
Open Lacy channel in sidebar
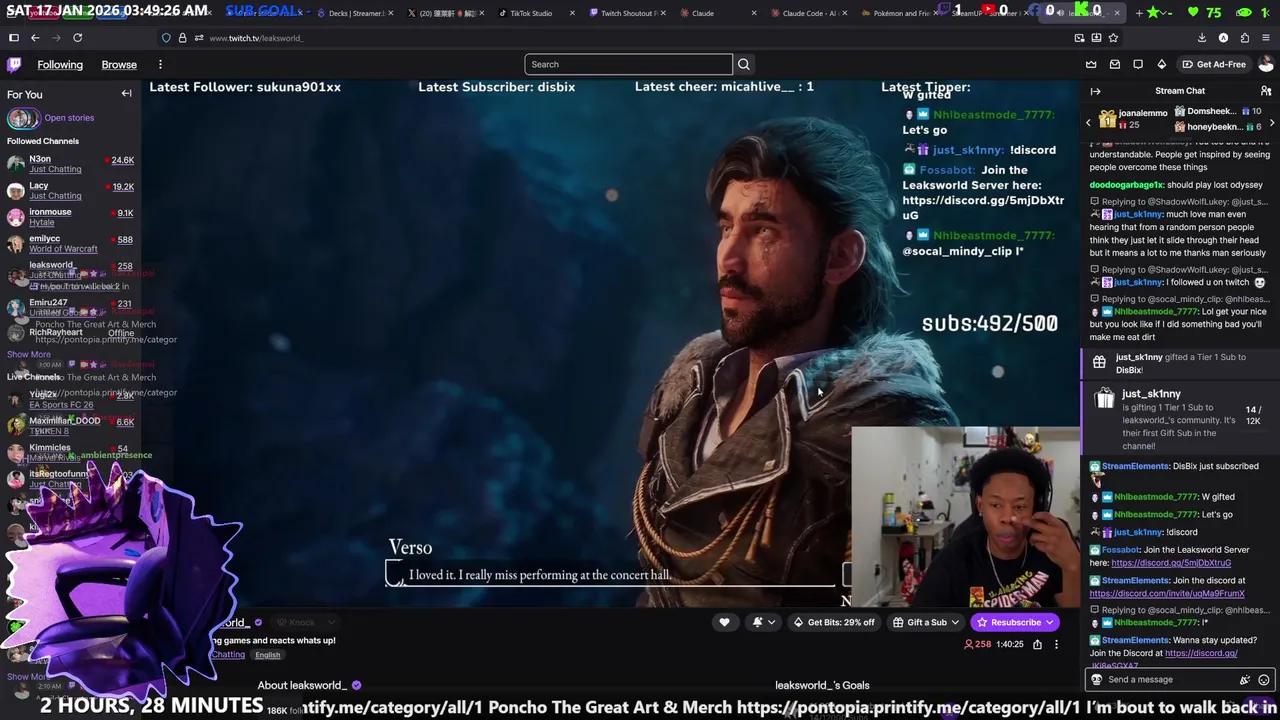[70, 190]
